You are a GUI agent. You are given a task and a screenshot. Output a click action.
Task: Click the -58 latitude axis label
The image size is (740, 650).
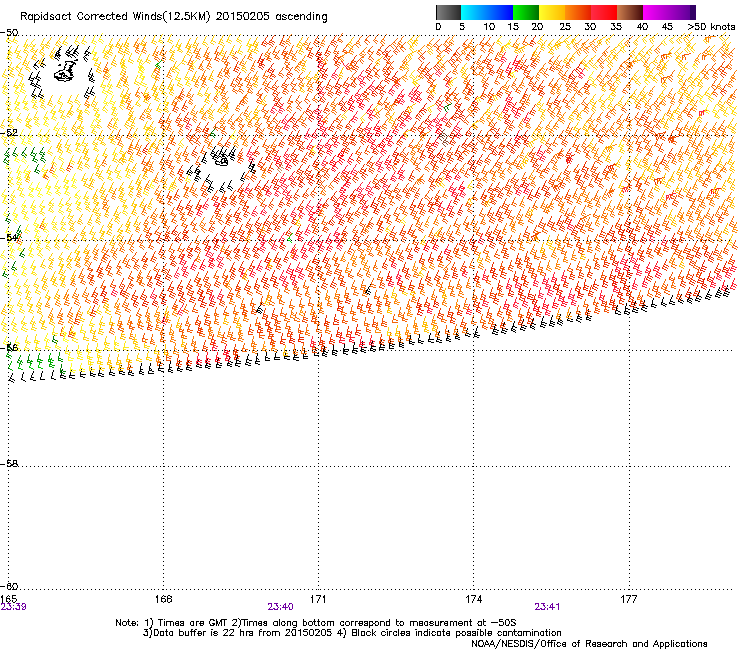[9, 464]
